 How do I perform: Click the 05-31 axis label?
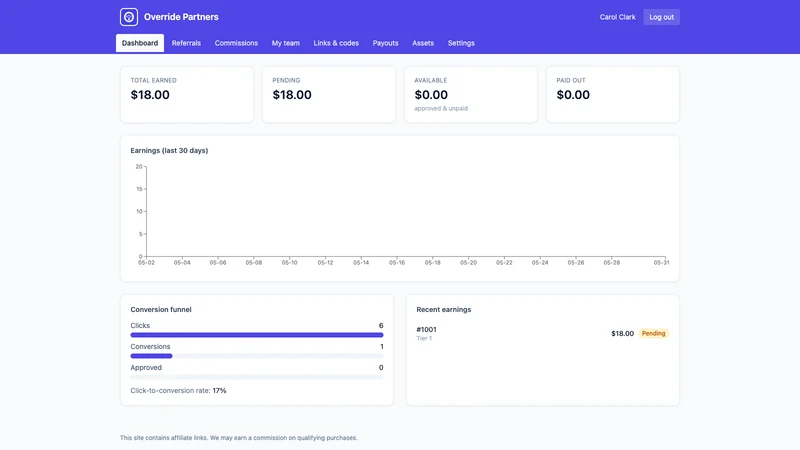661,262
